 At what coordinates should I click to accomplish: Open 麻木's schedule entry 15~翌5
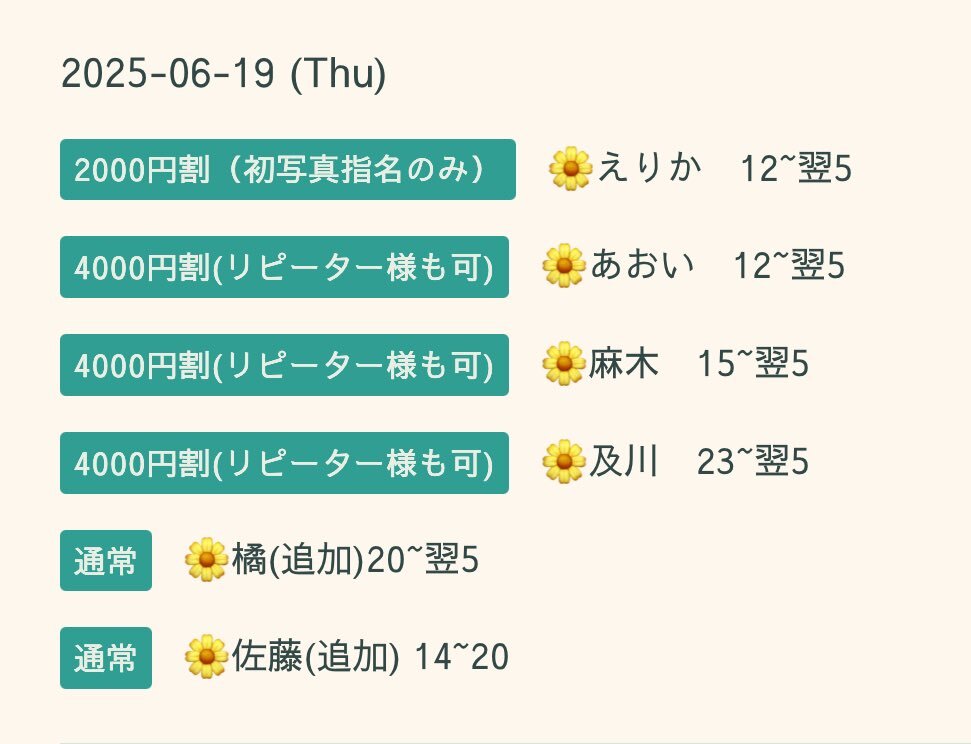699,363
